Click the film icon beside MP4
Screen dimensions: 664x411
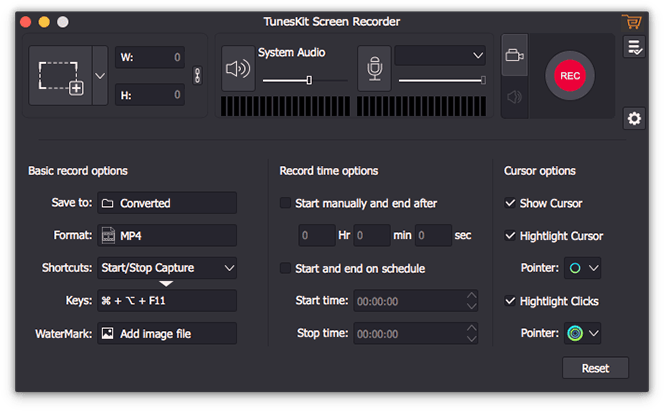pyautogui.click(x=108, y=236)
